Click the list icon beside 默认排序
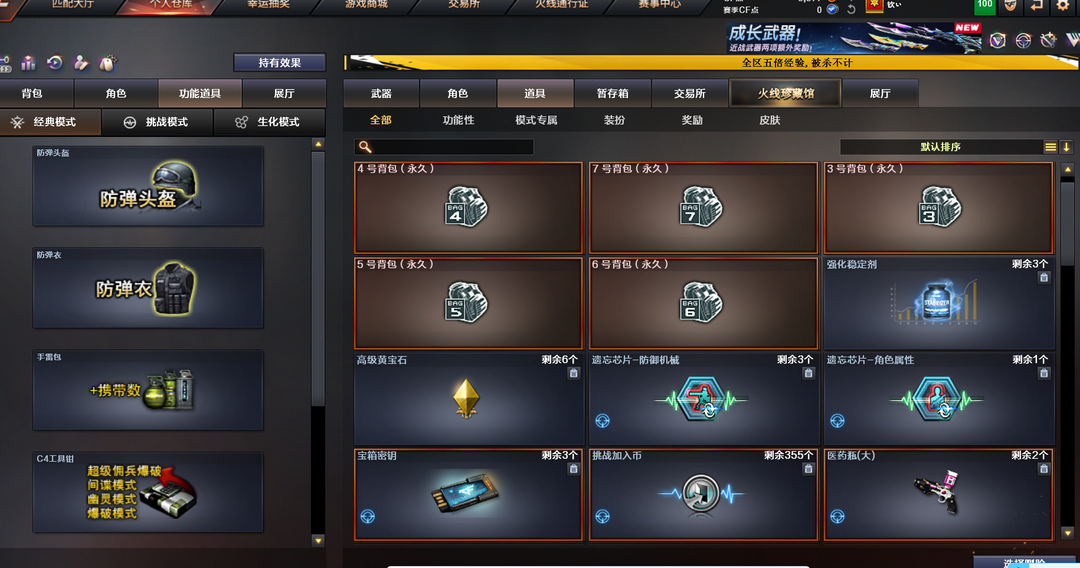This screenshot has height=568, width=1080. 1050,147
